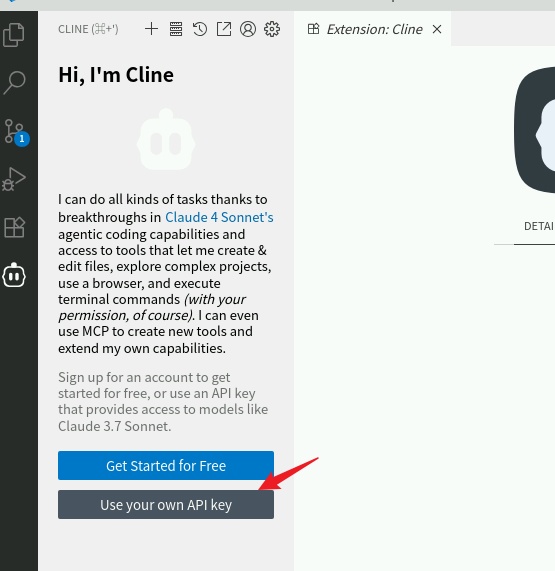
Task: Open the Explorer view in activity bar
Action: pos(14,35)
